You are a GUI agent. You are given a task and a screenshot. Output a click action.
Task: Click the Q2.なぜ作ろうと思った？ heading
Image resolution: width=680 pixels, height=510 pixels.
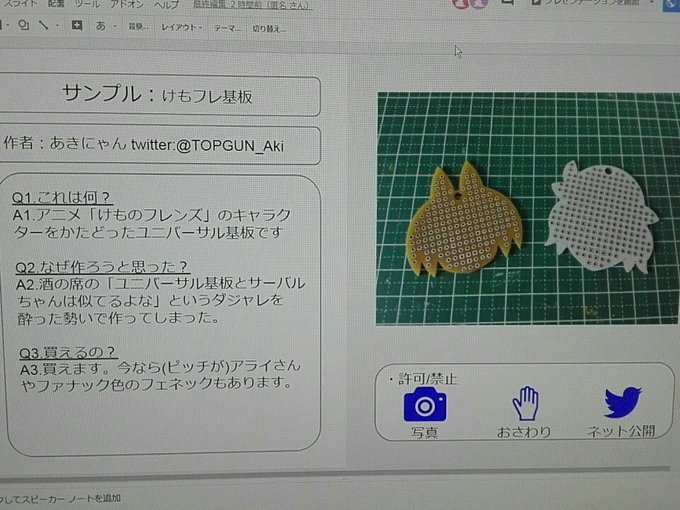[102, 266]
